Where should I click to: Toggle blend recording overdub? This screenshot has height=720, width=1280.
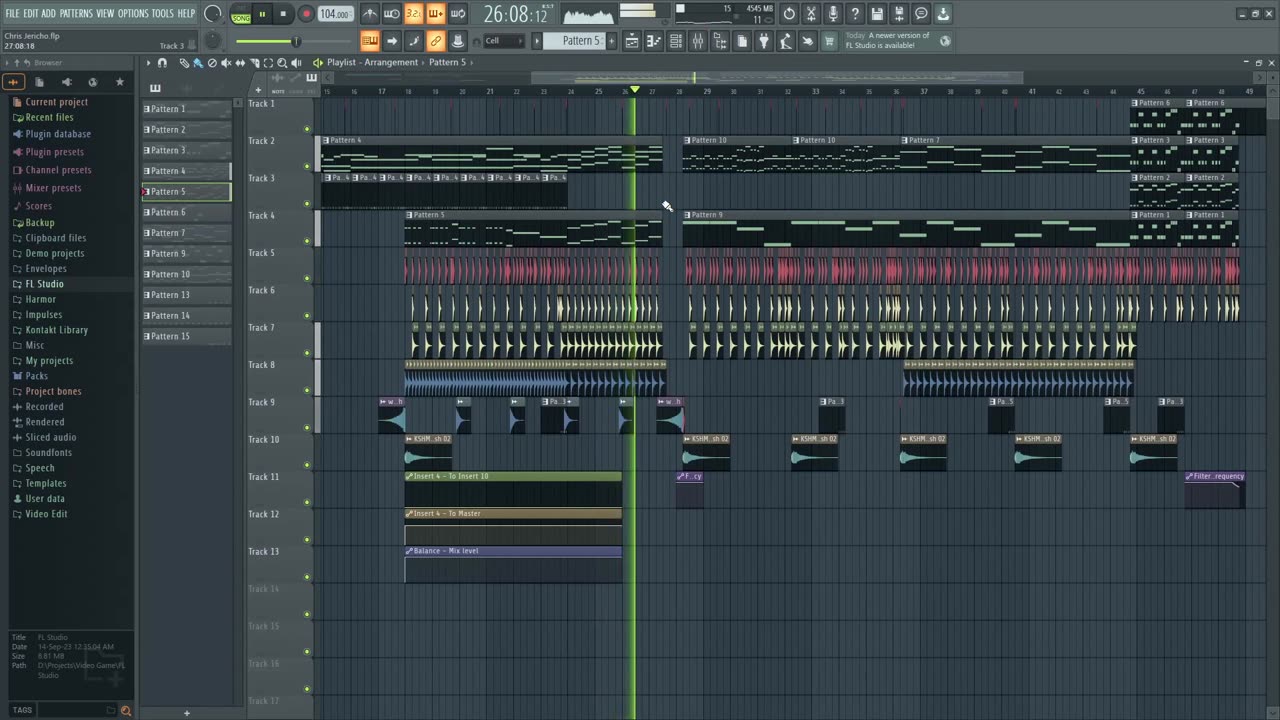click(x=435, y=14)
